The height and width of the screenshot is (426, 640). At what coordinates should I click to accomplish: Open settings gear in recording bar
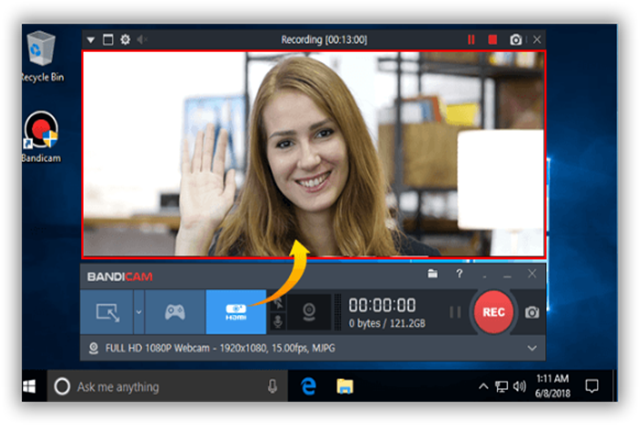pos(125,40)
